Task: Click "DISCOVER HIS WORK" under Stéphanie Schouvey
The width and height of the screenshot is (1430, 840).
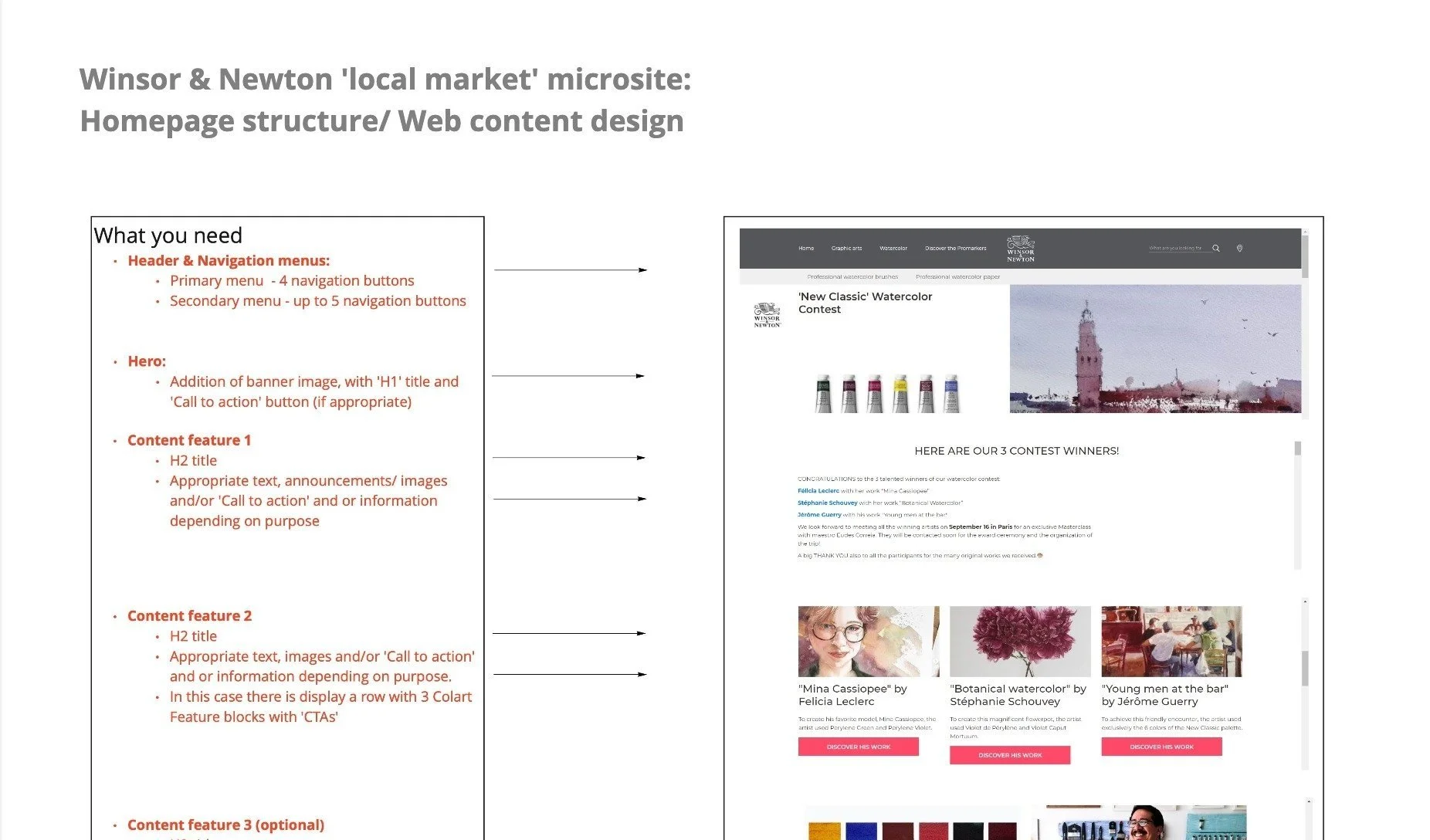Action: click(1010, 755)
